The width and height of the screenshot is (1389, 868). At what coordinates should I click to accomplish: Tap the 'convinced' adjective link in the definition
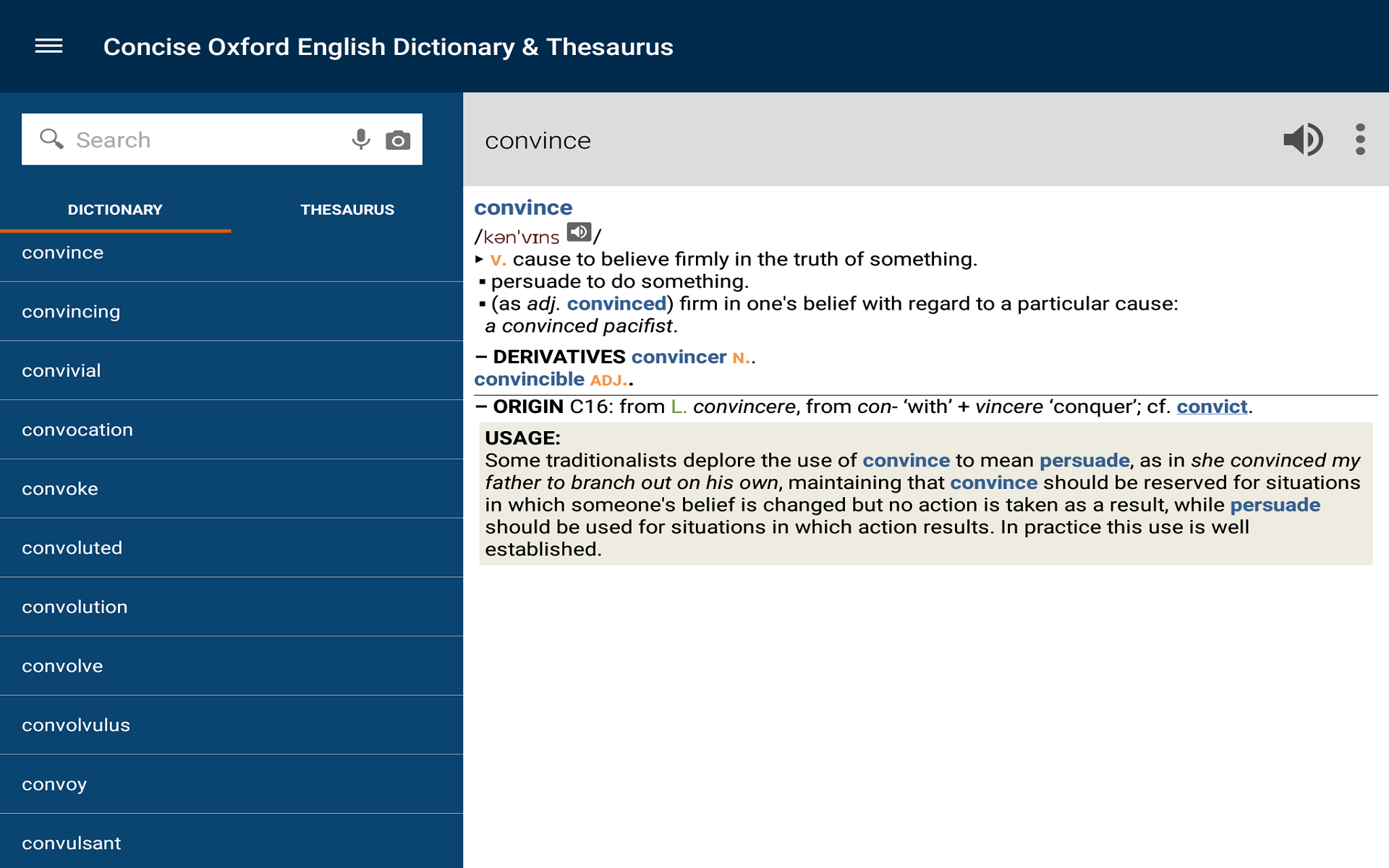(616, 304)
